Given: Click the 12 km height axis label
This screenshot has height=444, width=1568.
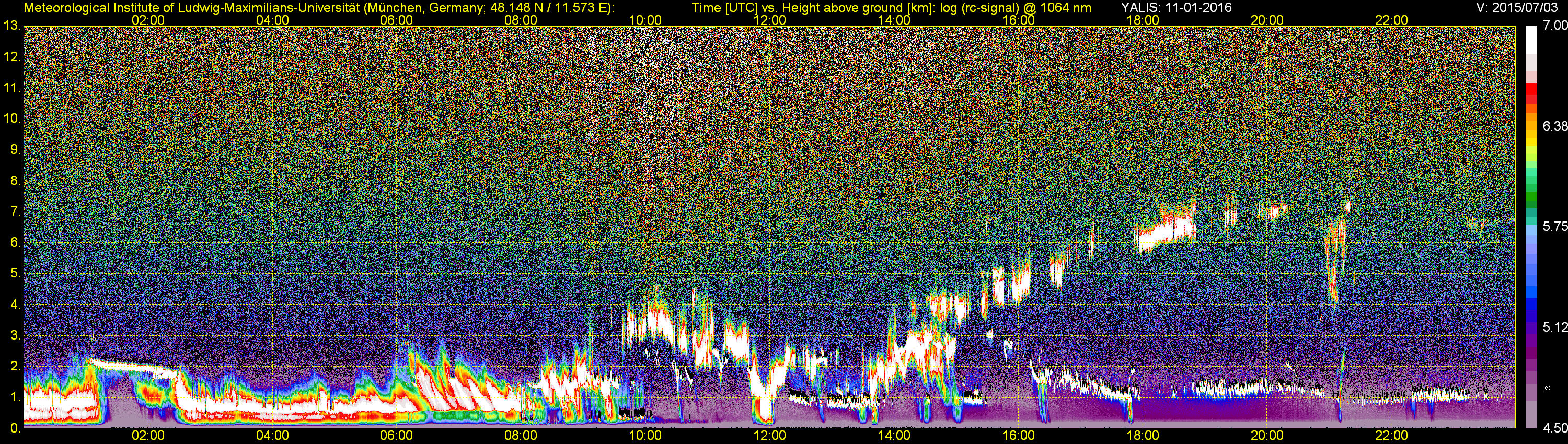Looking at the screenshot, I should [x=11, y=57].
